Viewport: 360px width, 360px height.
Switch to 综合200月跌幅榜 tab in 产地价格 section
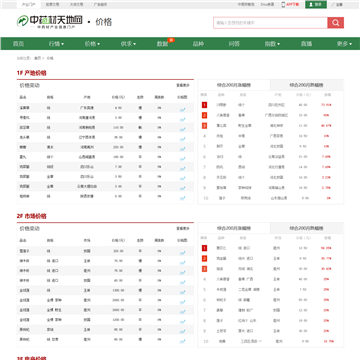[307, 85]
